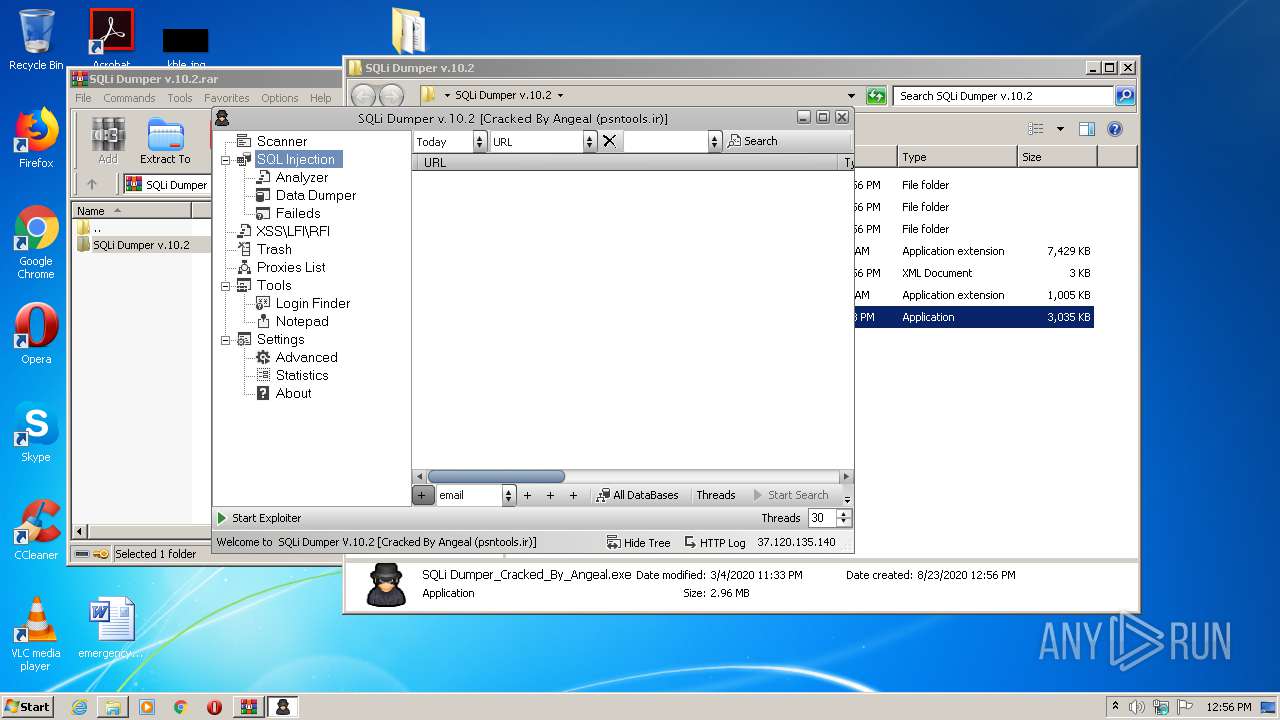This screenshot has width=1280, height=720.
Task: Open the Skype desktop shortcut
Action: (x=36, y=434)
